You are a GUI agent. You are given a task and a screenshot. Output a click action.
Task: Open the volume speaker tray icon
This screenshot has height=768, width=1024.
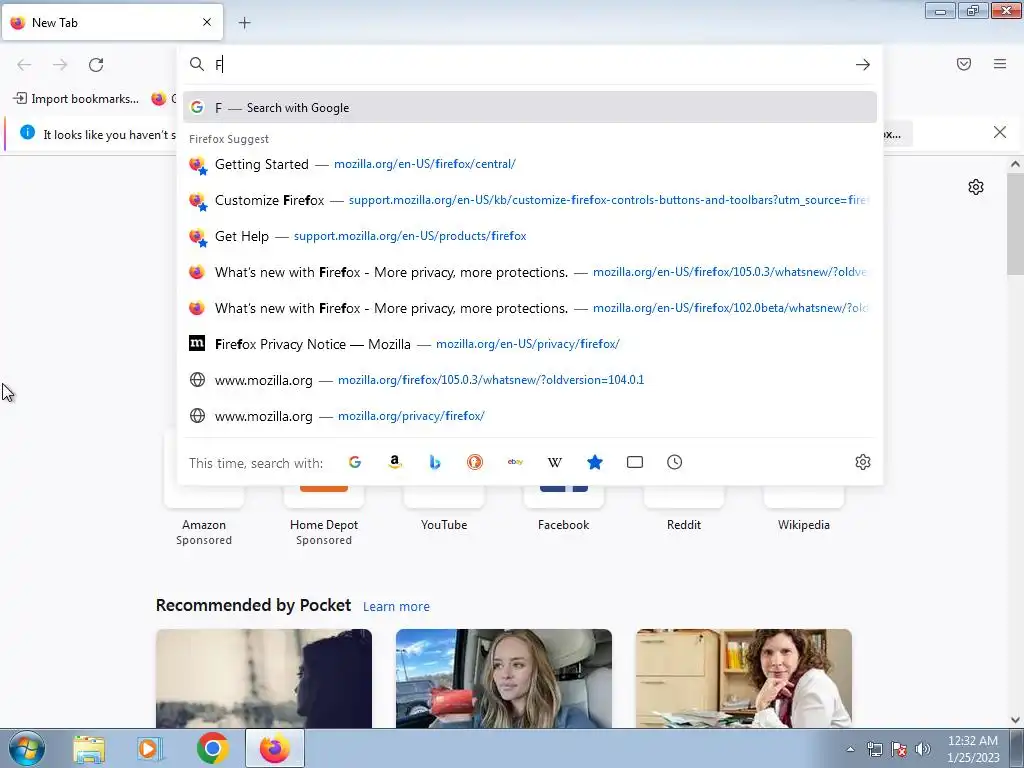tap(923, 749)
